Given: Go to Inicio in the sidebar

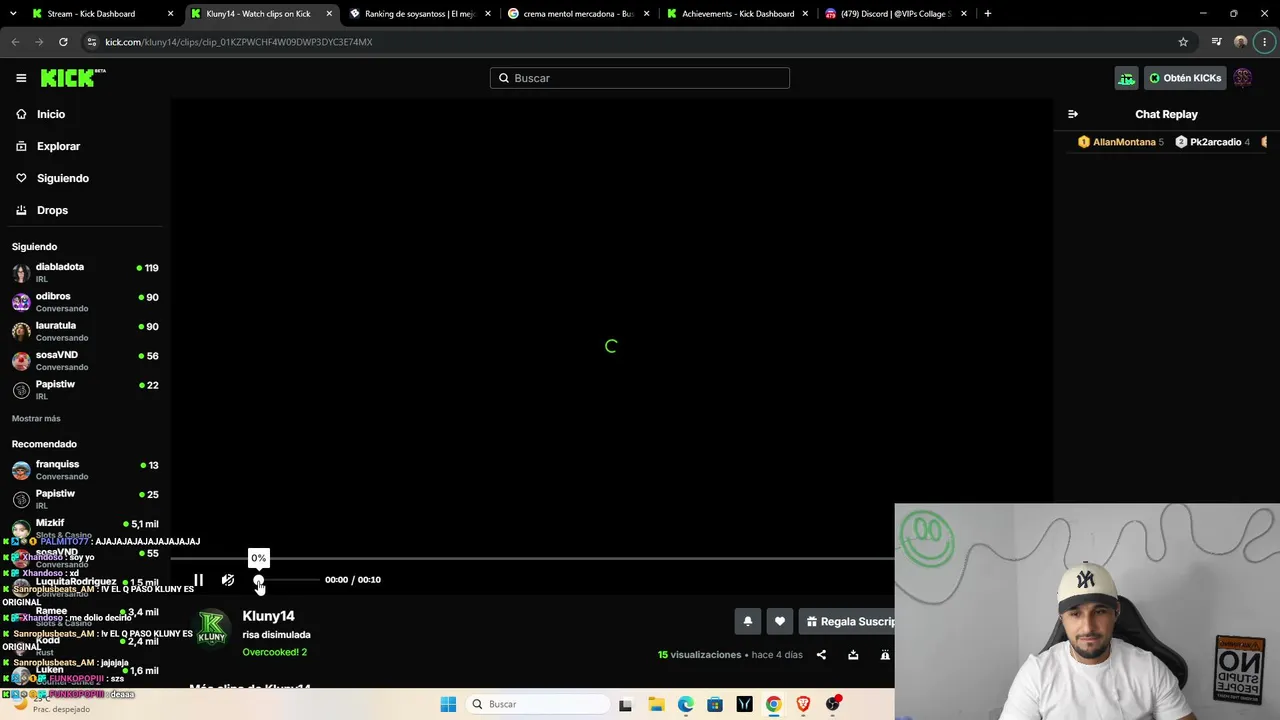Looking at the screenshot, I should pos(51,114).
